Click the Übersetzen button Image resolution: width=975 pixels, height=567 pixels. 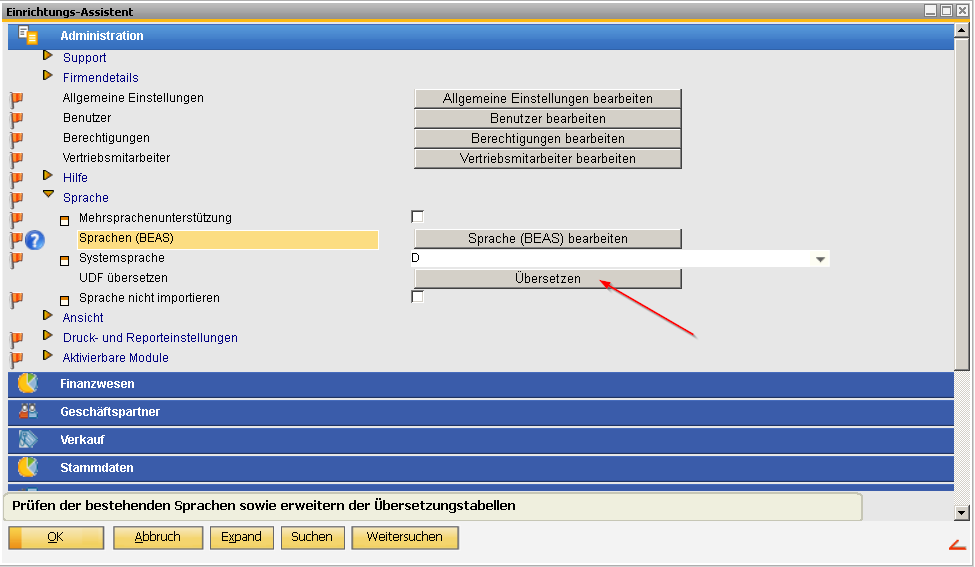[548, 279]
